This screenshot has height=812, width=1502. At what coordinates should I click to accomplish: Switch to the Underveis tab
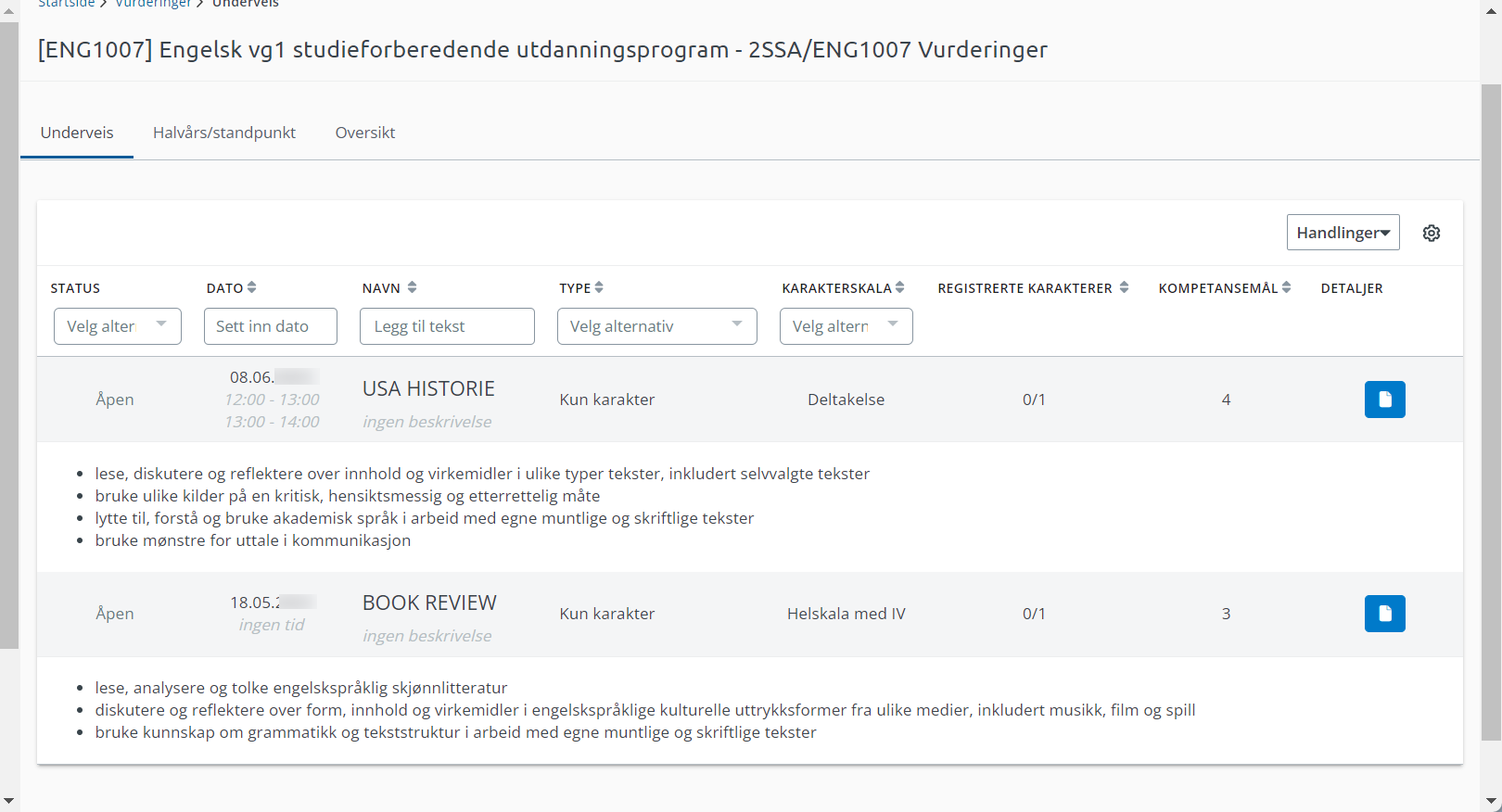tap(77, 133)
